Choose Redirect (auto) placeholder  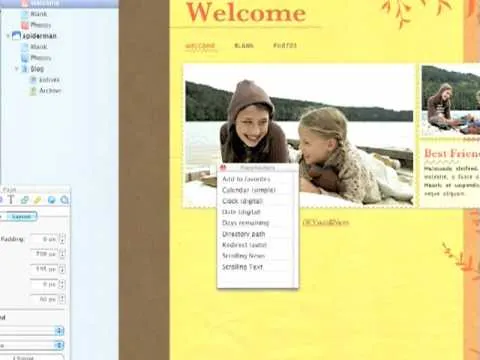click(244, 245)
